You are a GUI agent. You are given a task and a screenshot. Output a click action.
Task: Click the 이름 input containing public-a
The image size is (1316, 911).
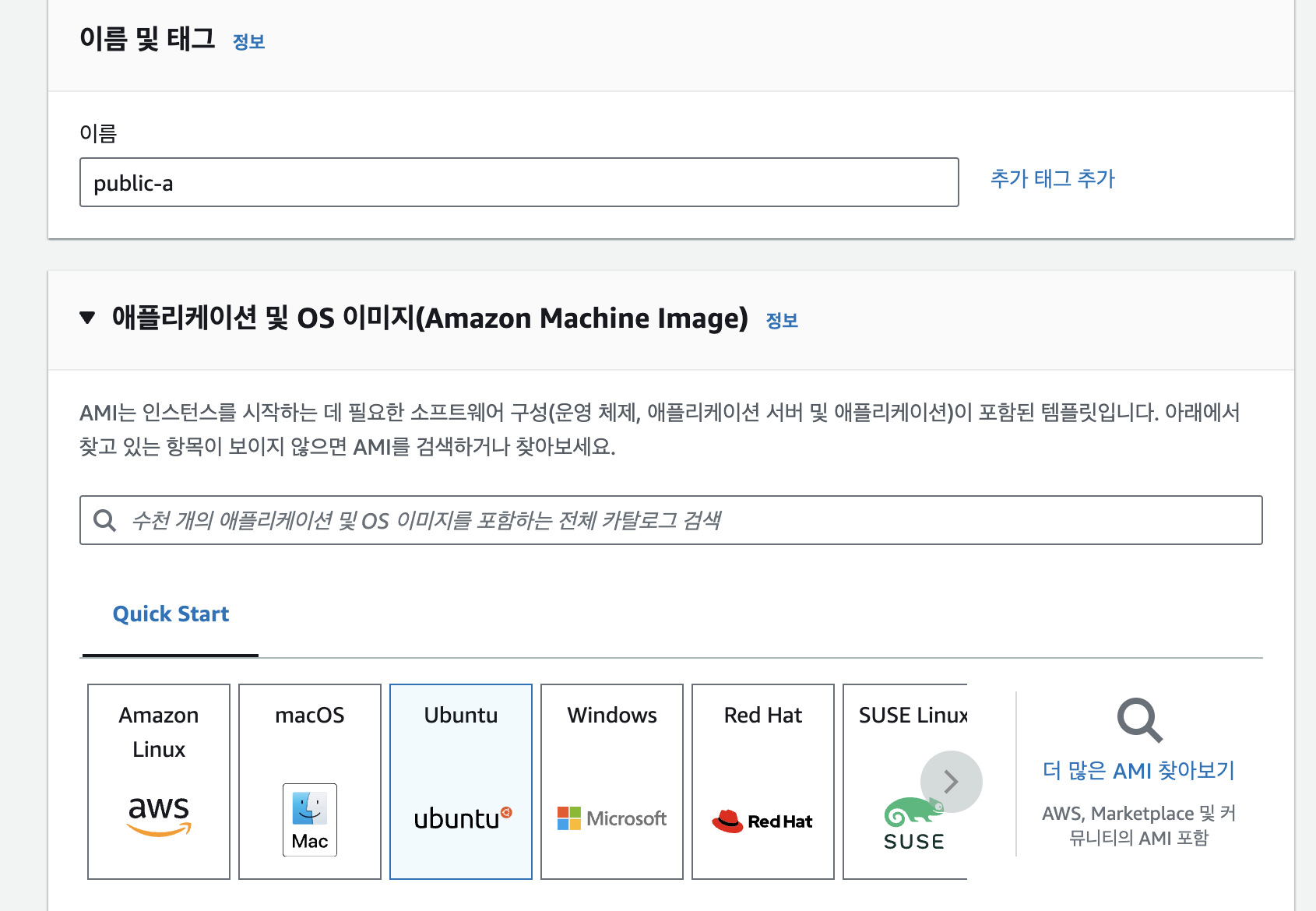tap(519, 182)
